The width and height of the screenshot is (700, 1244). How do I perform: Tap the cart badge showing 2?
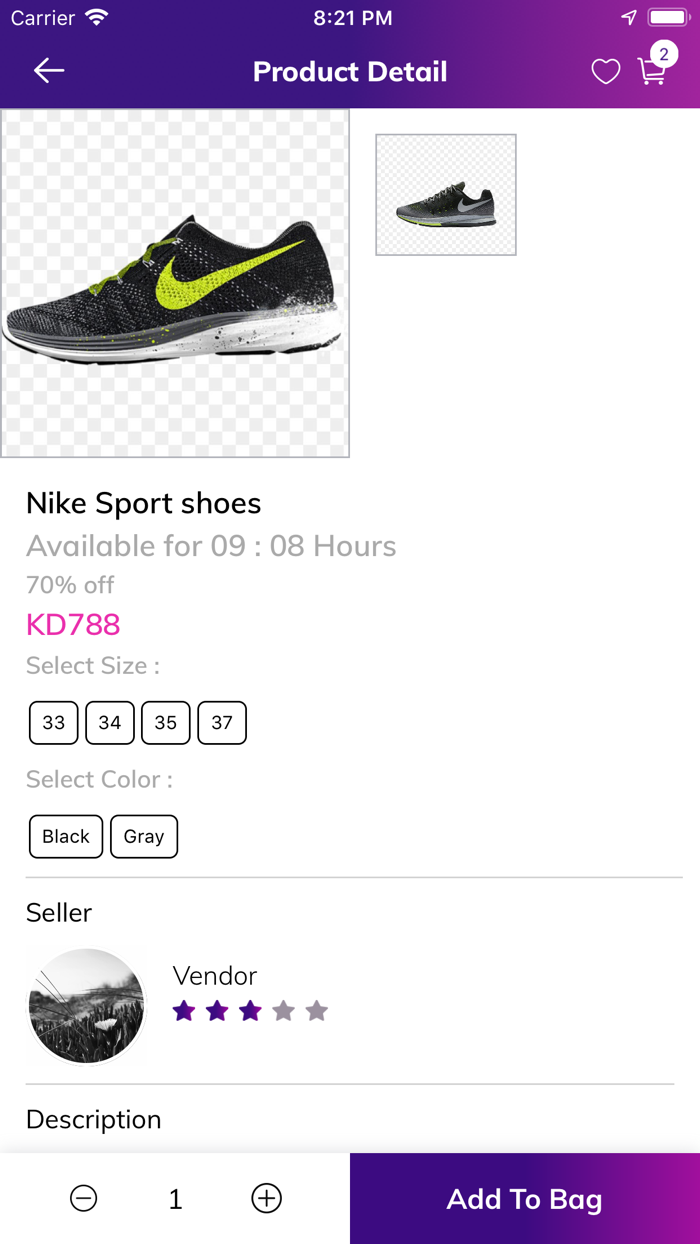(664, 54)
